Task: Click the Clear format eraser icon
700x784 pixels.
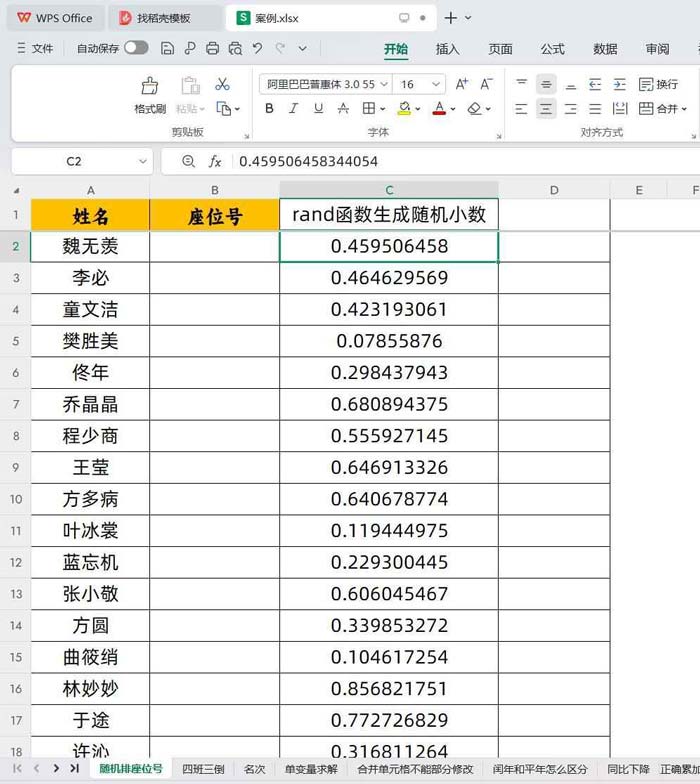Action: coord(474,108)
